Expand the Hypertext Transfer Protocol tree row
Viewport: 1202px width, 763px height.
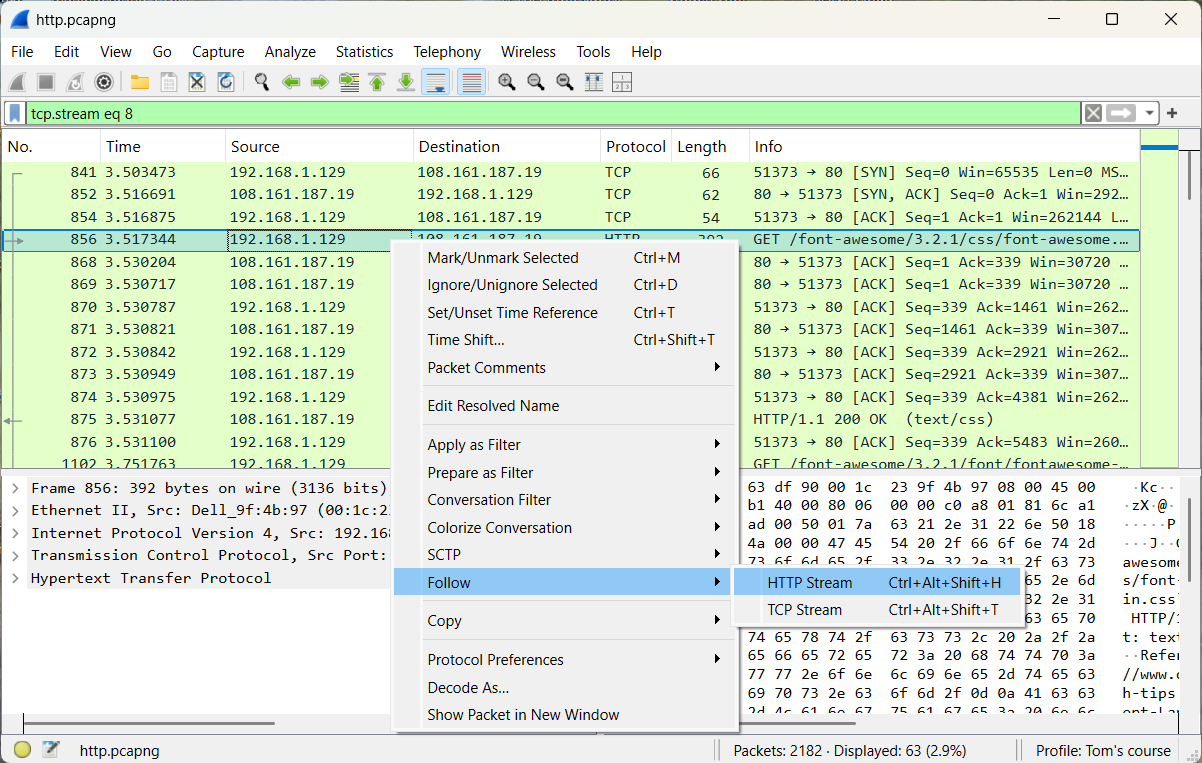16,578
